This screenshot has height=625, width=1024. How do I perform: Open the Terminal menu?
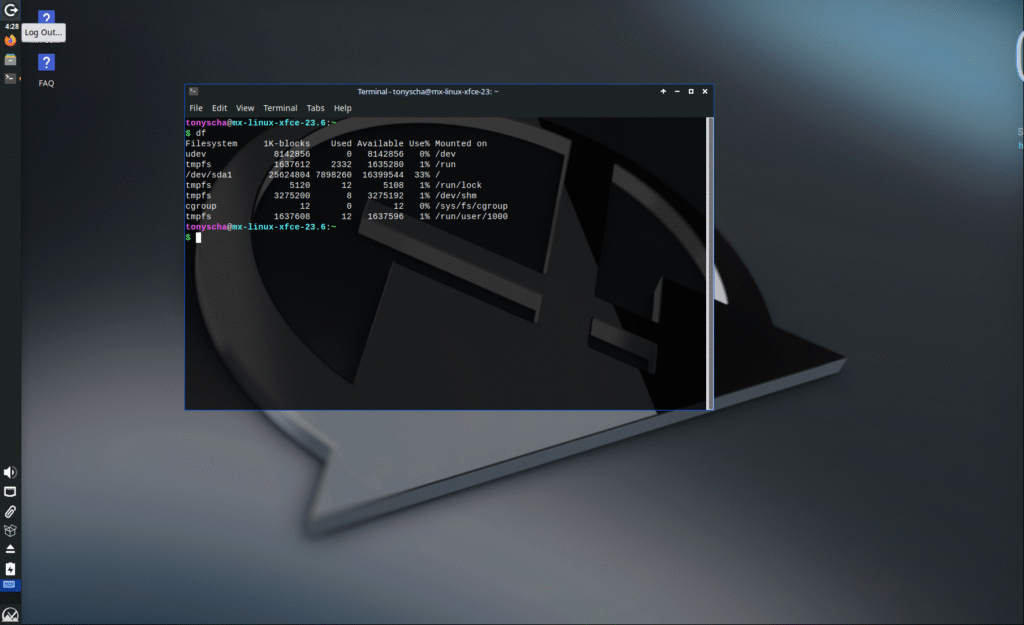[x=280, y=108]
